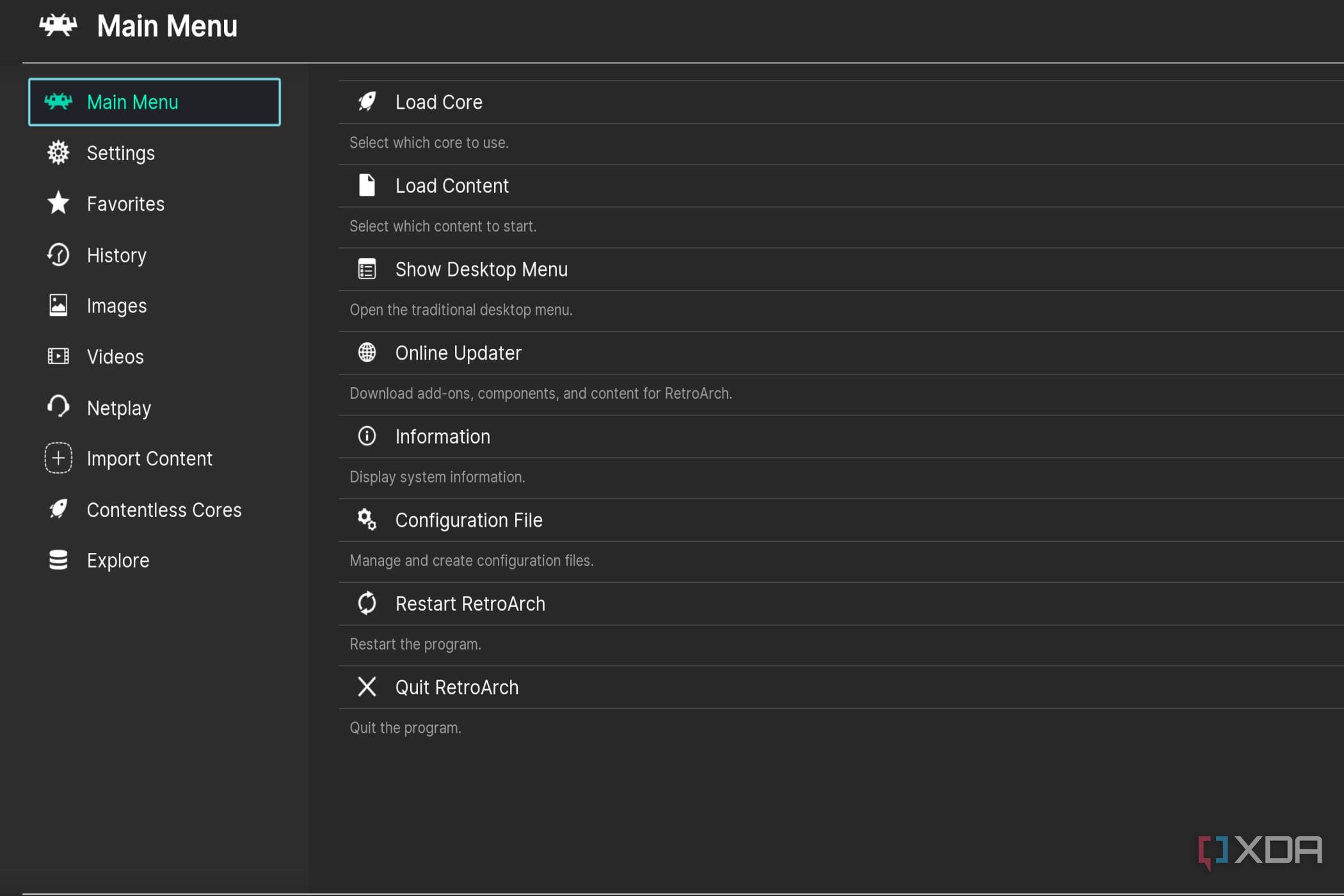Choose Import Content in the sidebar
The image size is (1344, 896).
point(154,458)
